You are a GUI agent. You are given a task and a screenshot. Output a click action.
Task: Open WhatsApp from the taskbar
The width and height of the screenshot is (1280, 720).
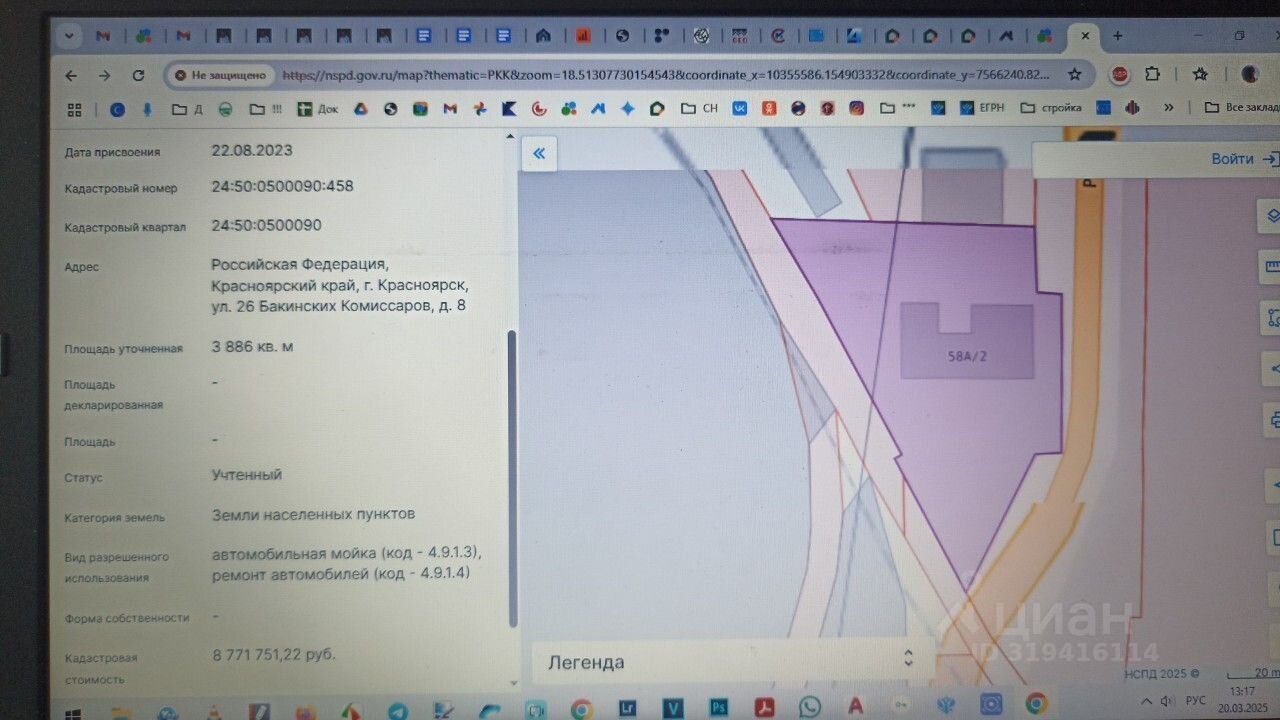tap(810, 708)
